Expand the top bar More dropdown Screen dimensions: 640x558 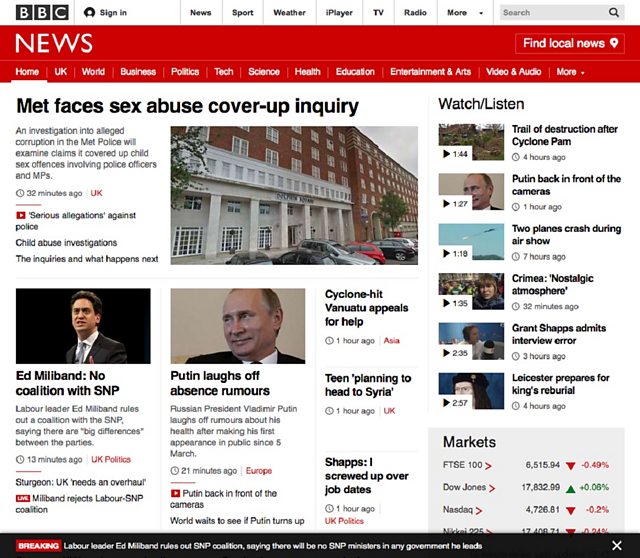[465, 13]
